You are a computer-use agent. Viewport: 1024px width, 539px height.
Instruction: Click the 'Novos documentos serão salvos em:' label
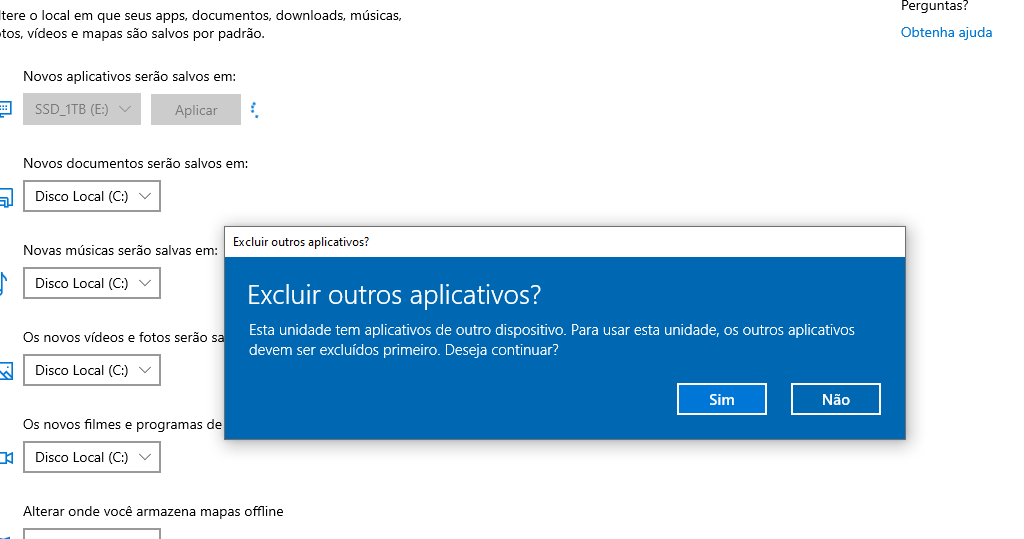coord(135,163)
